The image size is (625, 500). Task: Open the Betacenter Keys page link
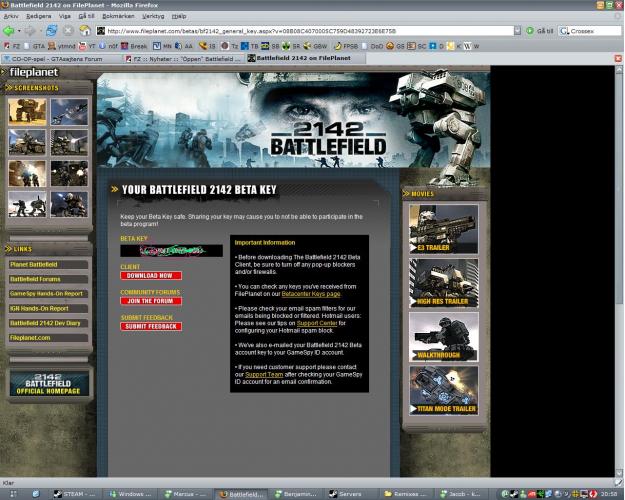(x=311, y=294)
